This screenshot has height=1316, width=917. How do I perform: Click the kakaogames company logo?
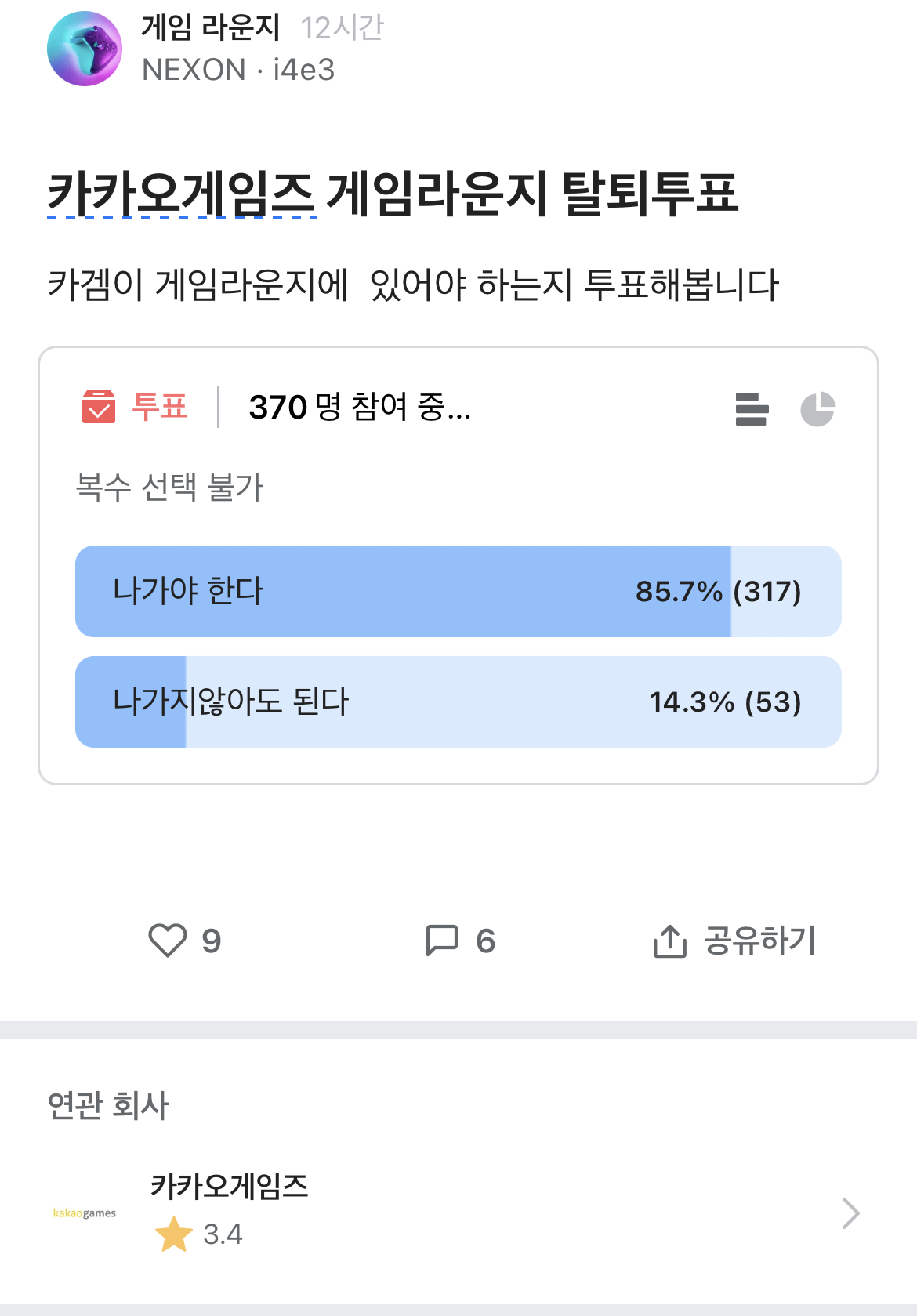(85, 1213)
